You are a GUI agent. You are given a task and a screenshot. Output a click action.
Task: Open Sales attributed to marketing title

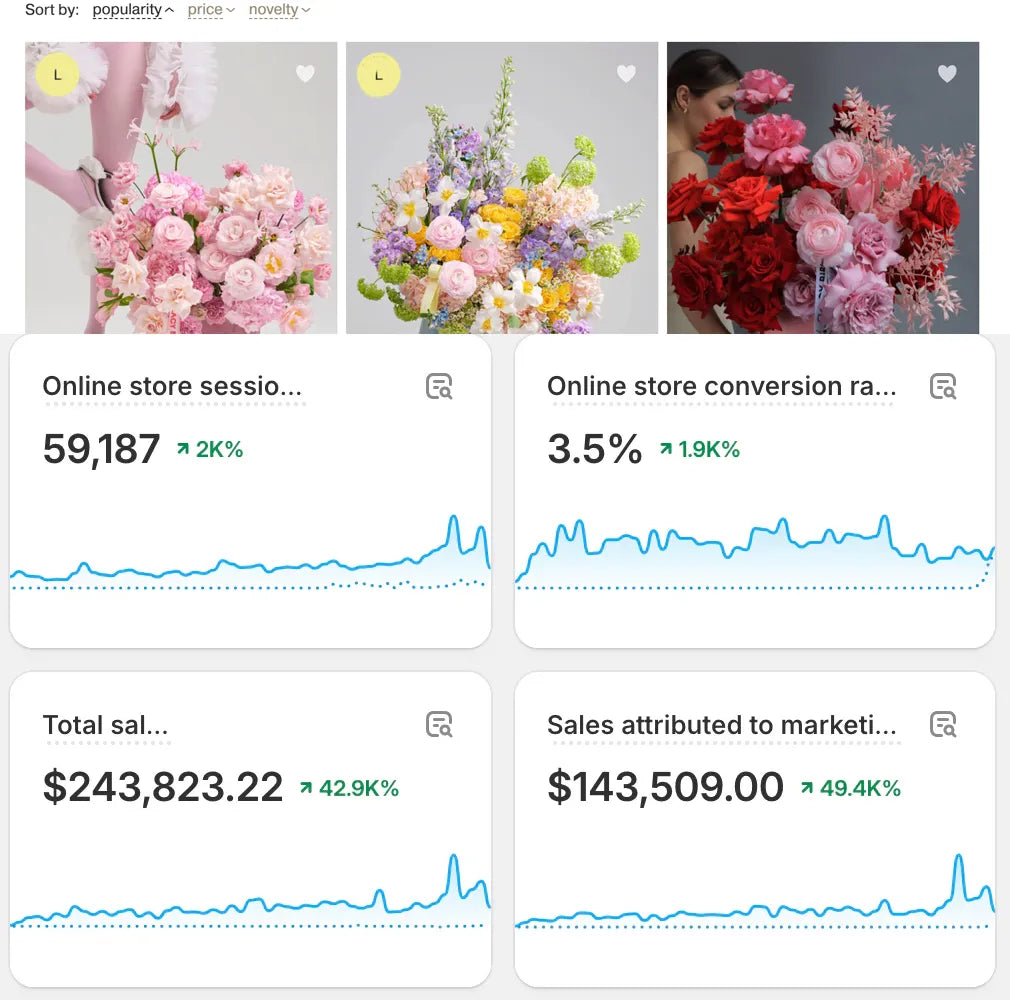721,725
